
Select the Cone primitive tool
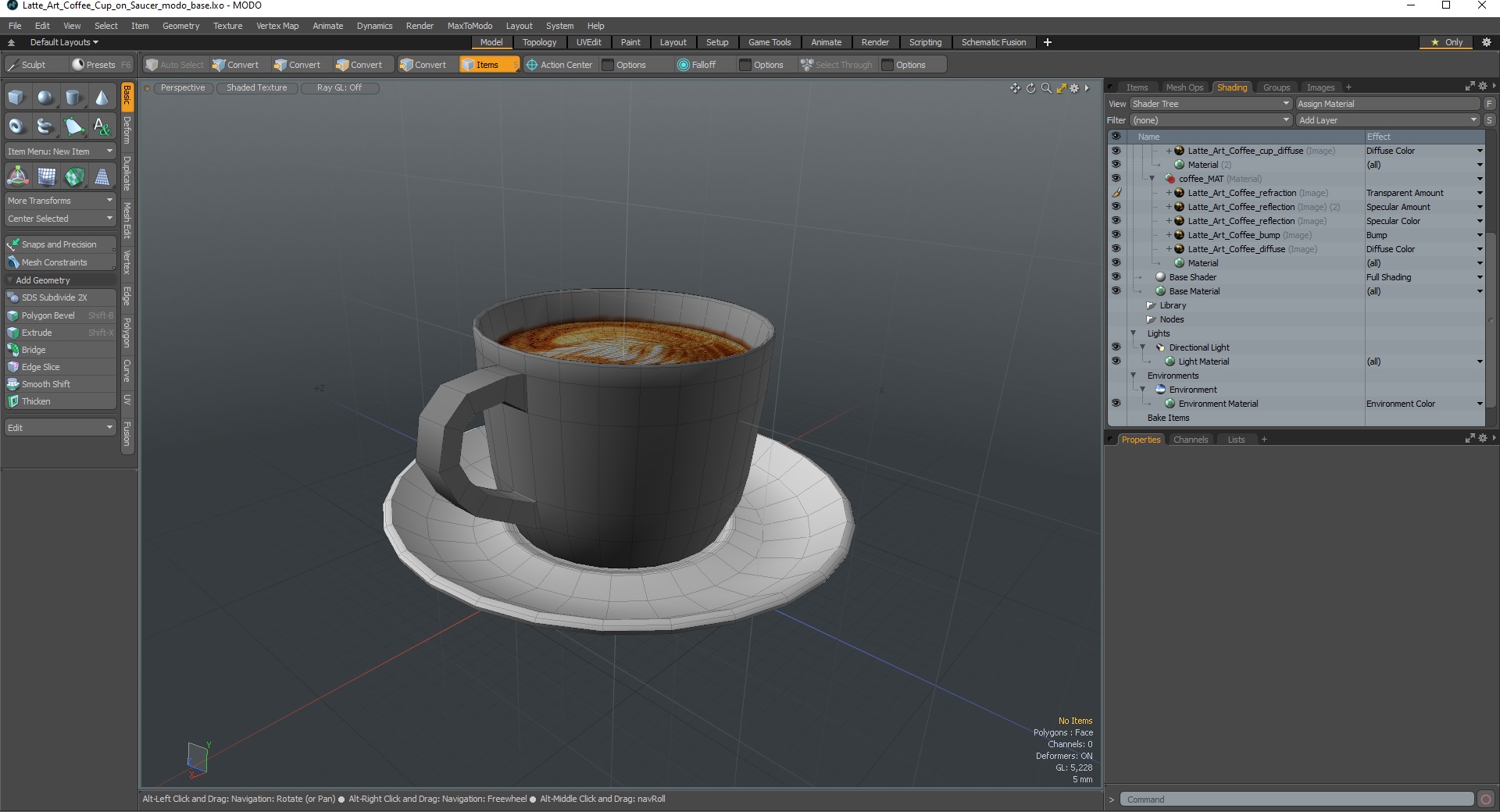click(x=102, y=98)
